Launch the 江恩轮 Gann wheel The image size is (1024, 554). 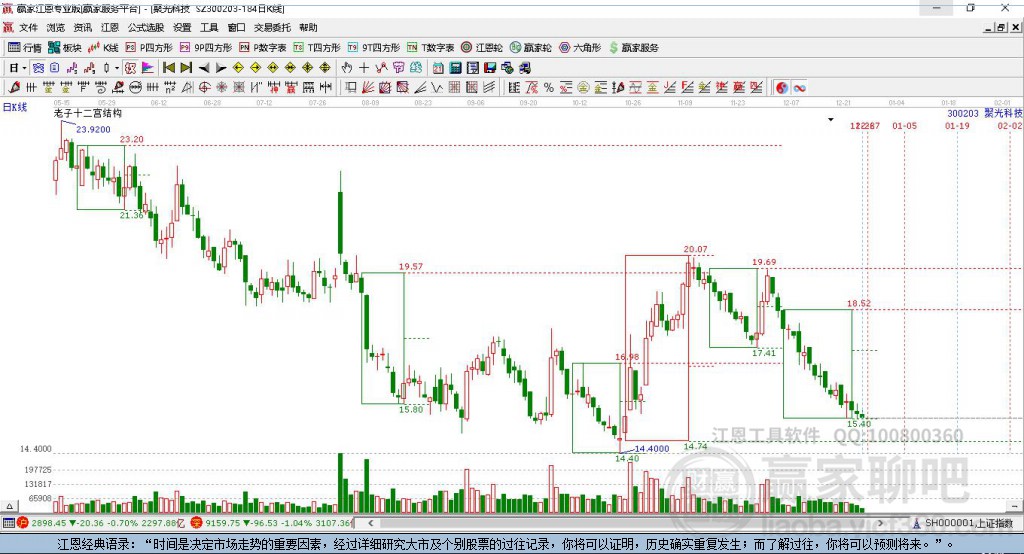(482, 48)
